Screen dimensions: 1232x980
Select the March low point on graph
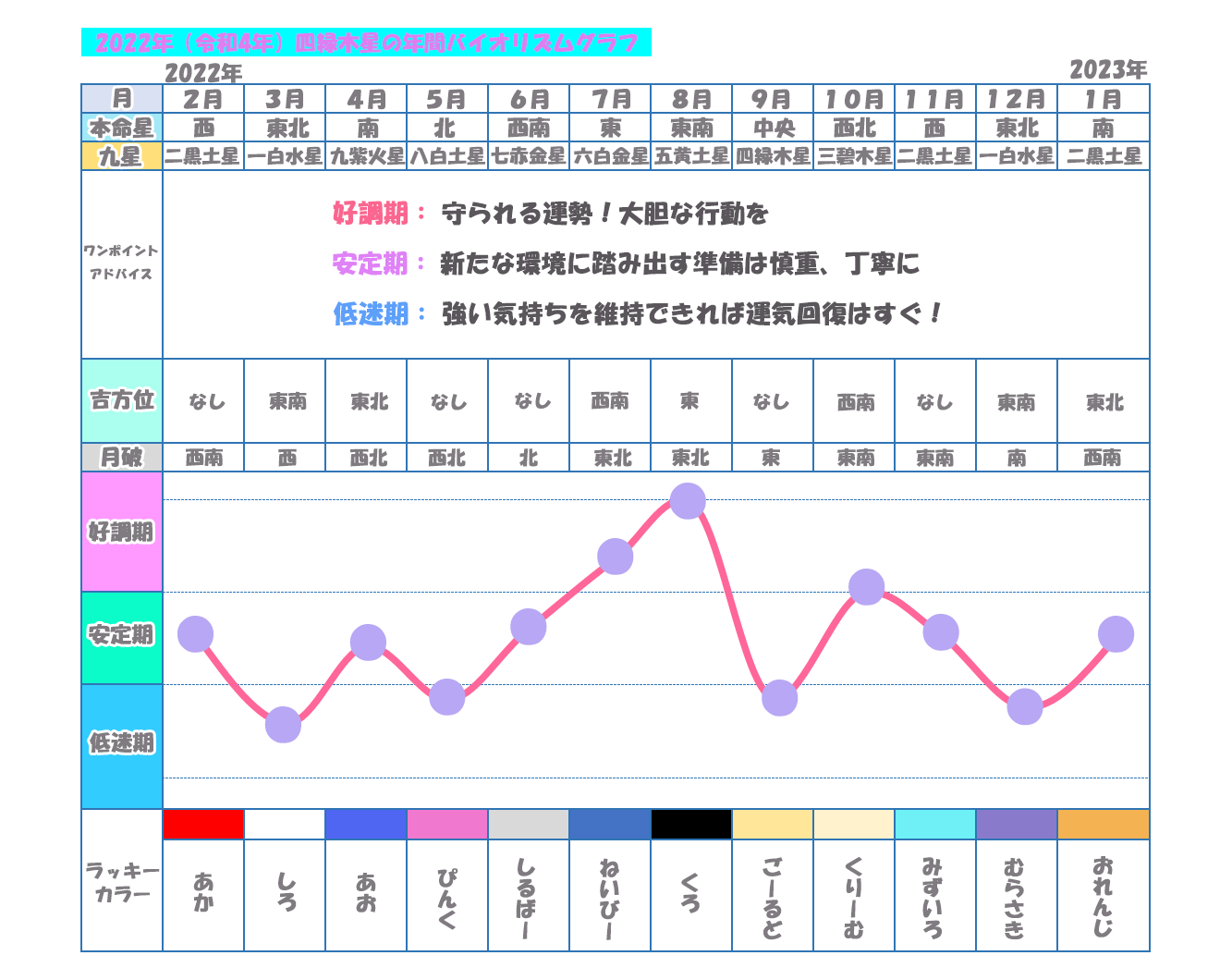pos(284,725)
